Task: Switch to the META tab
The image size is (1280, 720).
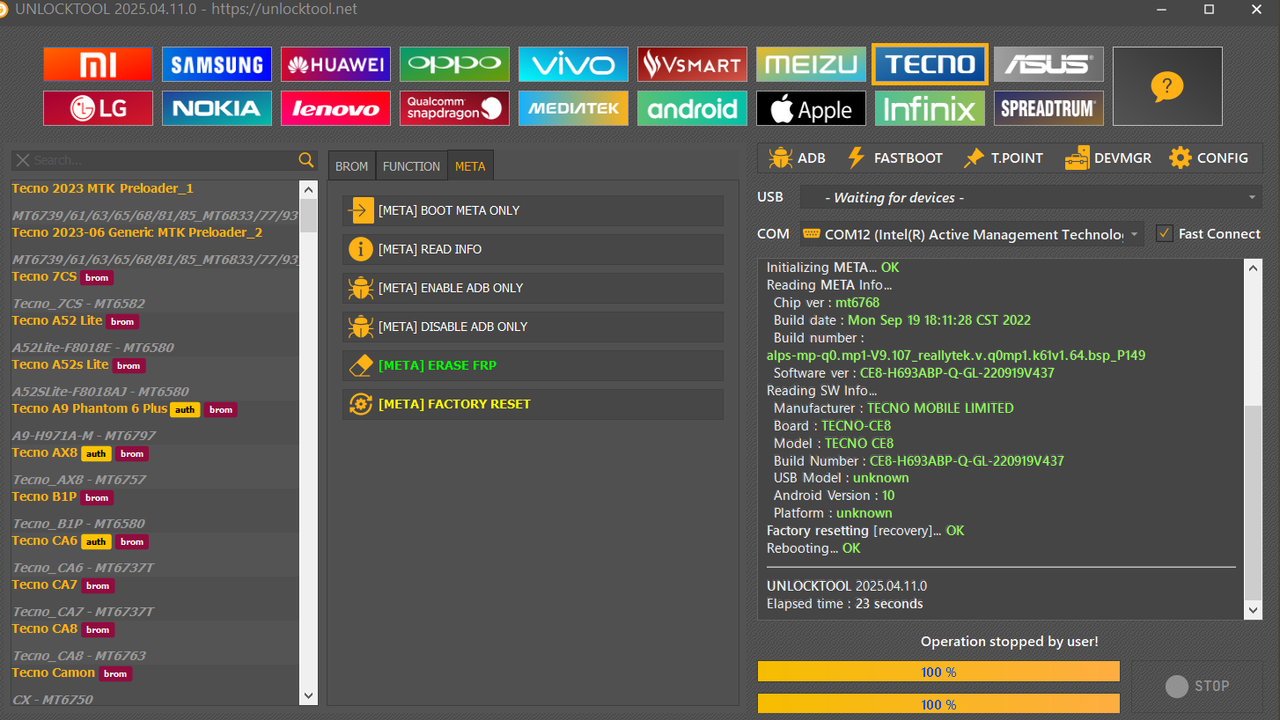Action: [x=470, y=166]
